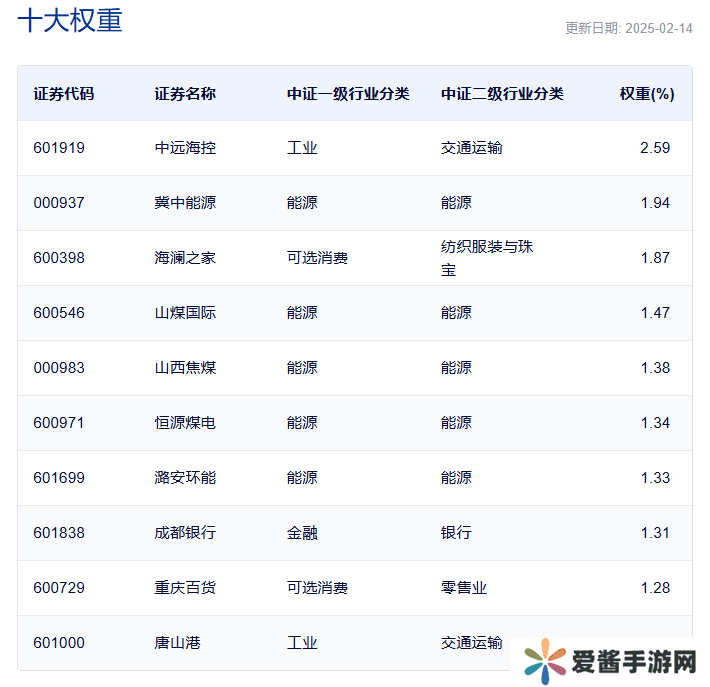Click the 爱酱手游网 watermark text
Image resolution: width=710 pixels, height=687 pixels.
pos(633,661)
